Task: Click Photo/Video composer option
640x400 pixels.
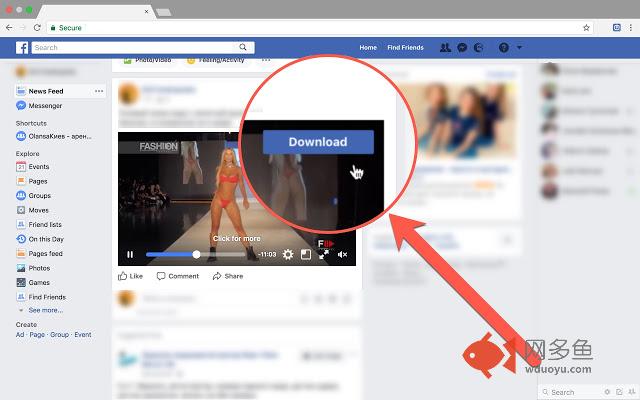Action: tap(148, 60)
